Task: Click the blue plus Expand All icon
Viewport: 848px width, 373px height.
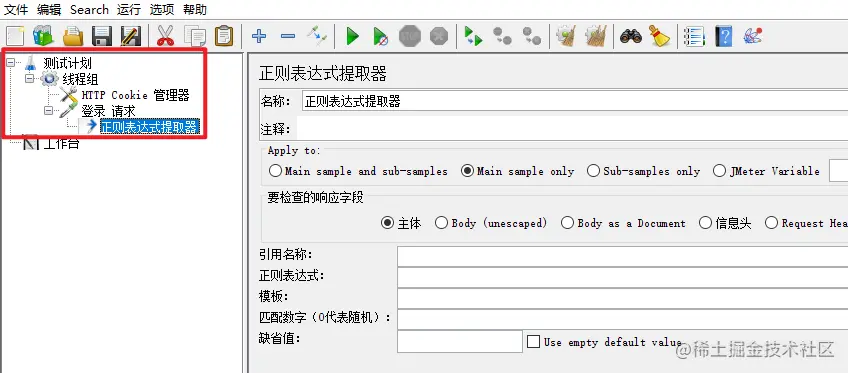Action: point(259,36)
